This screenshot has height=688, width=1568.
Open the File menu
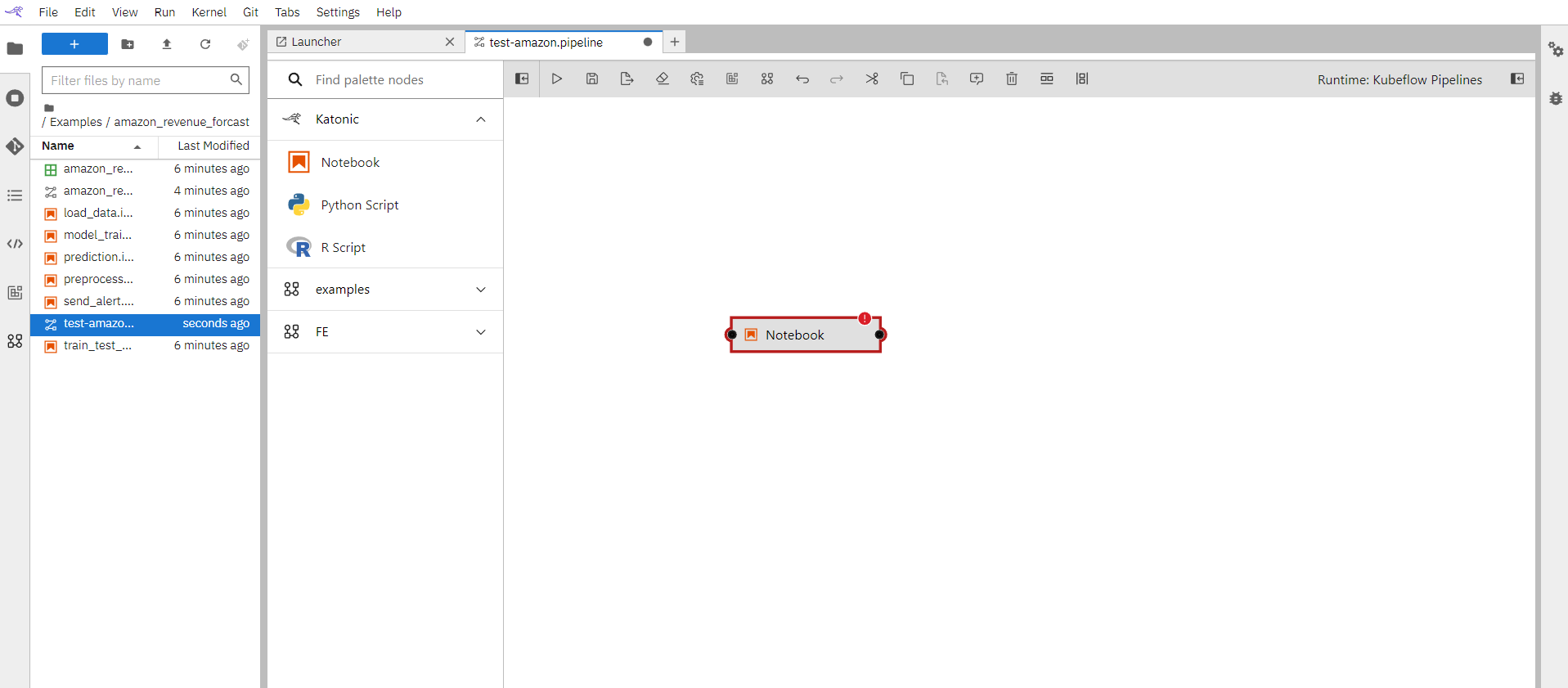click(x=48, y=12)
